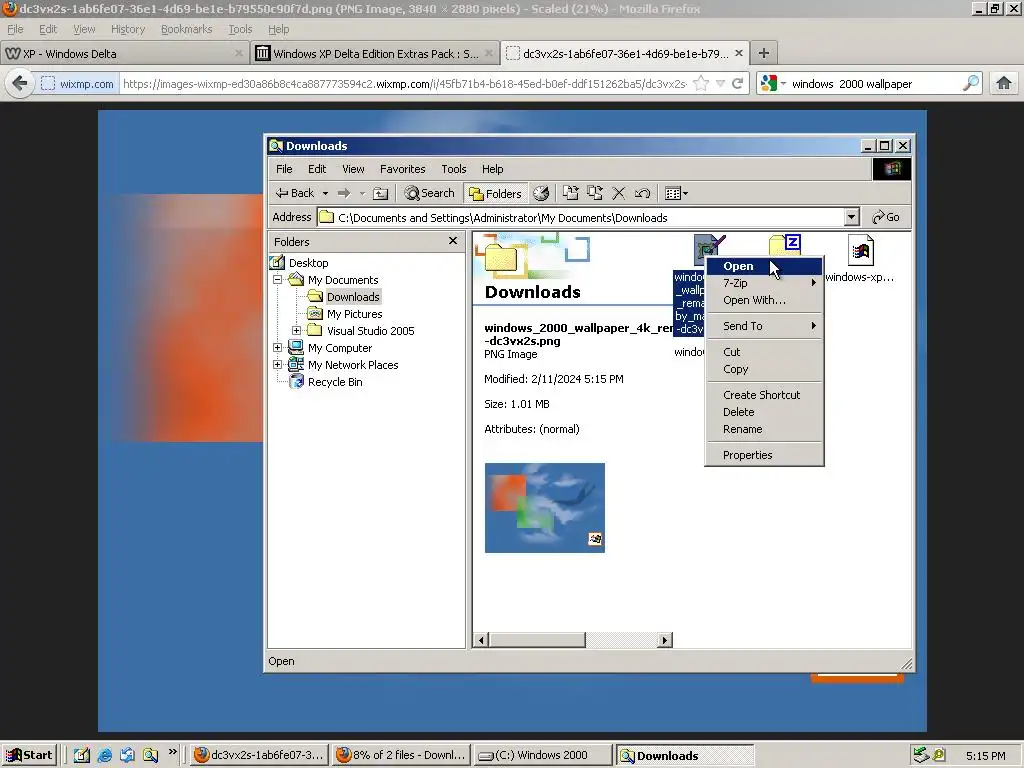This screenshot has width=1024, height=768.
Task: Click the Show Desktop quick launch icon
Action: coord(82,756)
